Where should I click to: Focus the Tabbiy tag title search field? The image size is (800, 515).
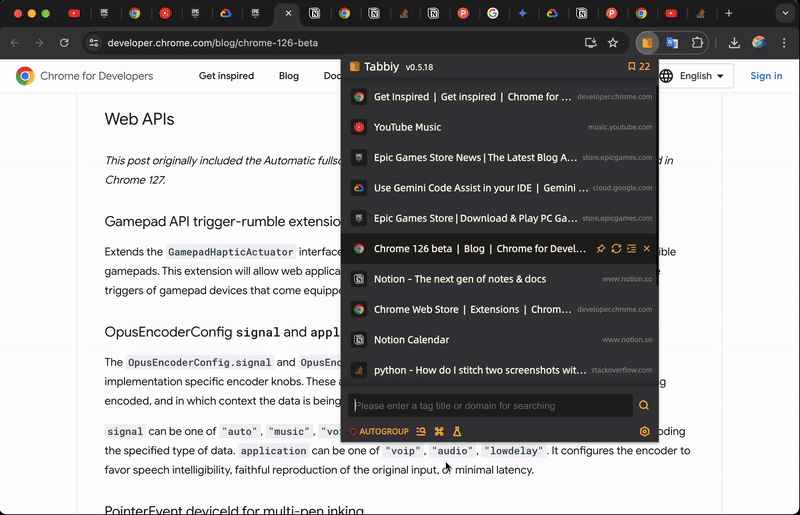click(490, 406)
